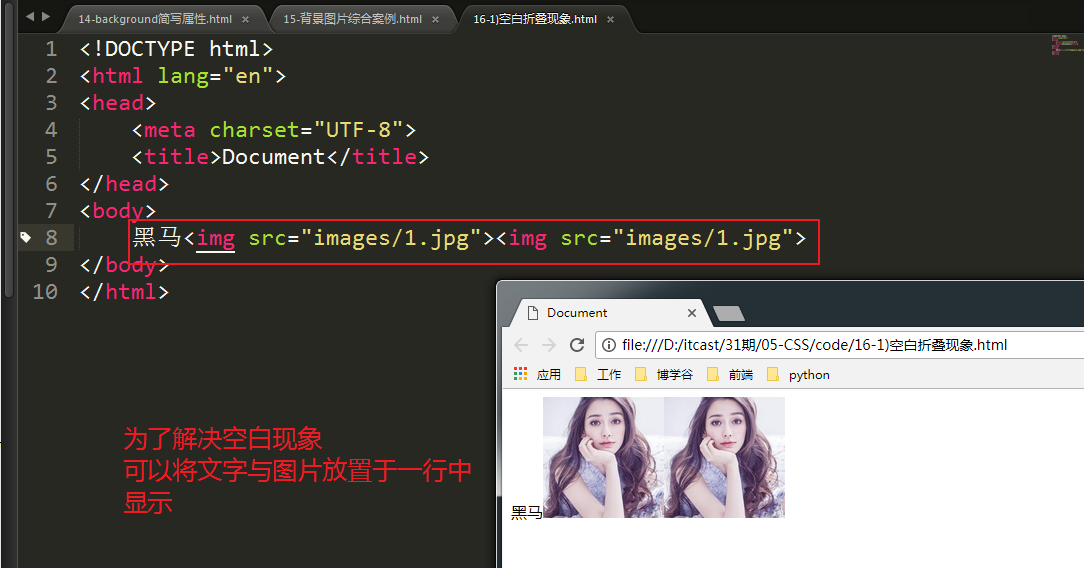Open the python bookmark folder
This screenshot has height=568, width=1084.
point(799,375)
